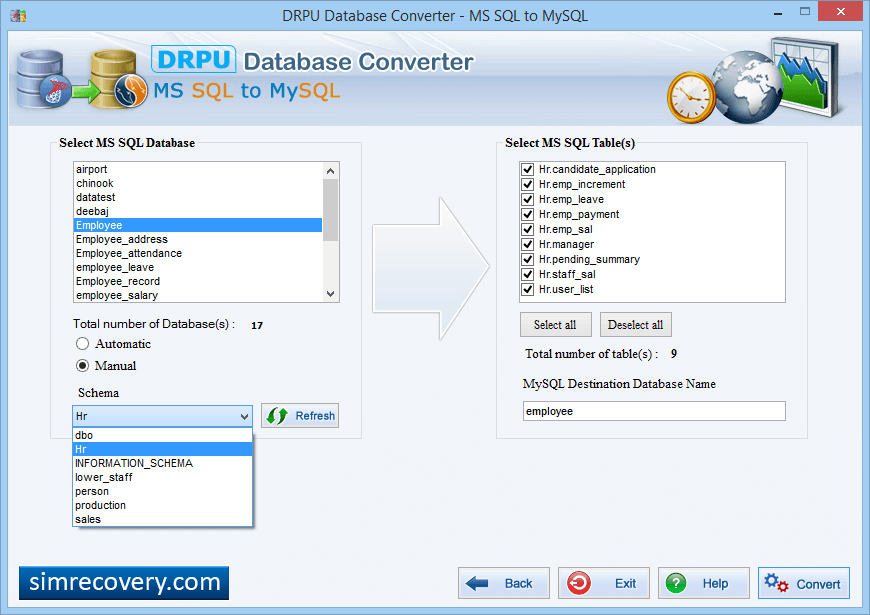Select Employee_record database

198,281
